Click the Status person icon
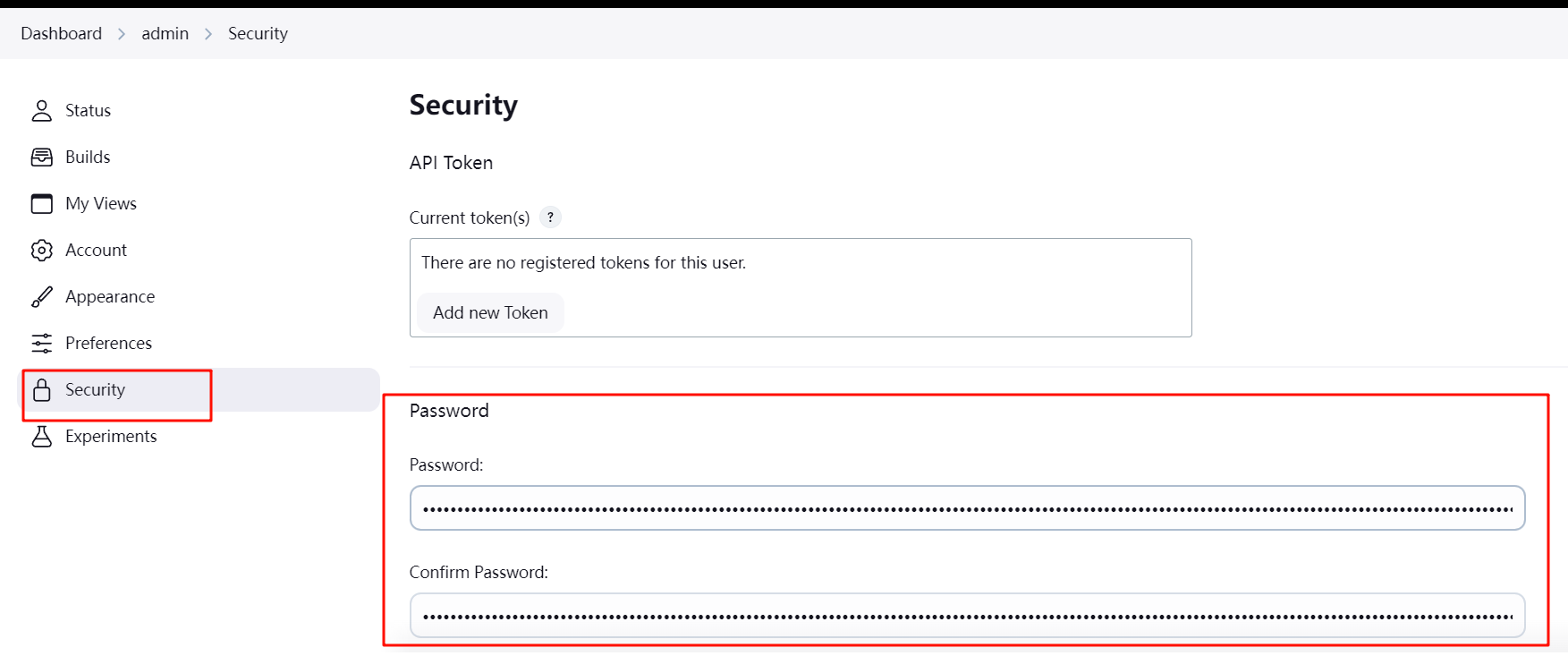1568x656 pixels. (x=42, y=110)
